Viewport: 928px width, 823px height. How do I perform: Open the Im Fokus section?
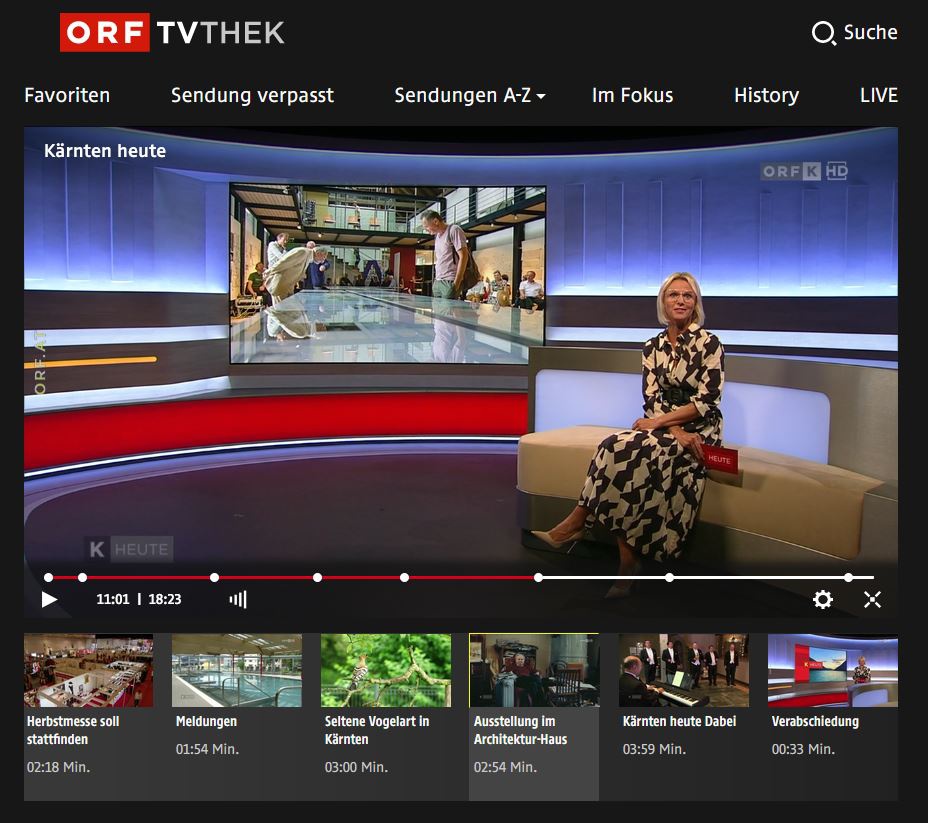(632, 95)
